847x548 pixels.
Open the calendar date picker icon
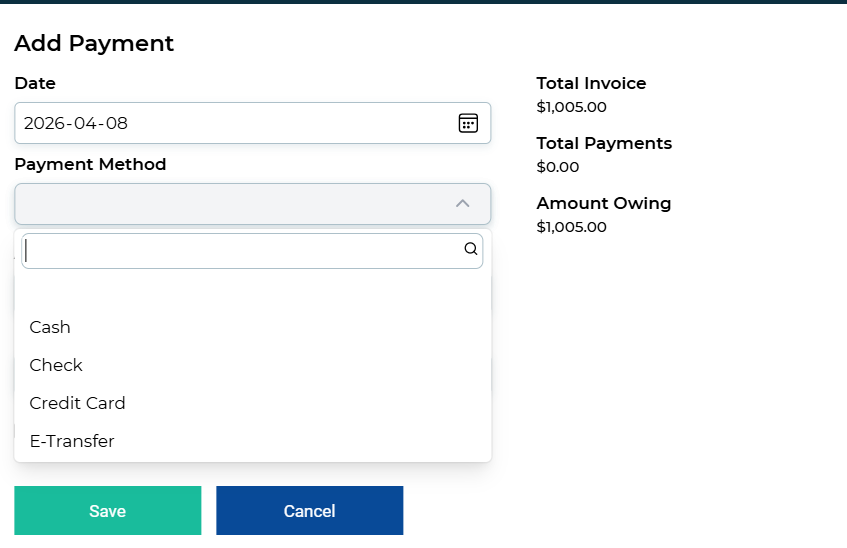tap(468, 123)
